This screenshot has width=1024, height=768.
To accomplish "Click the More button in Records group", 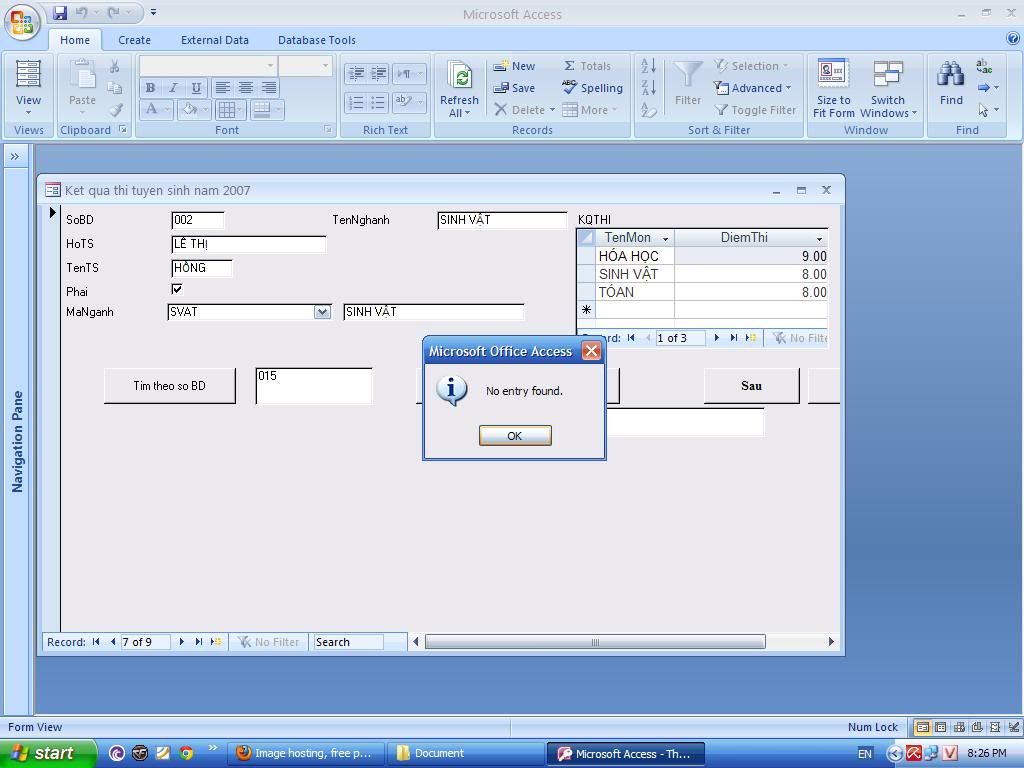I will point(589,110).
